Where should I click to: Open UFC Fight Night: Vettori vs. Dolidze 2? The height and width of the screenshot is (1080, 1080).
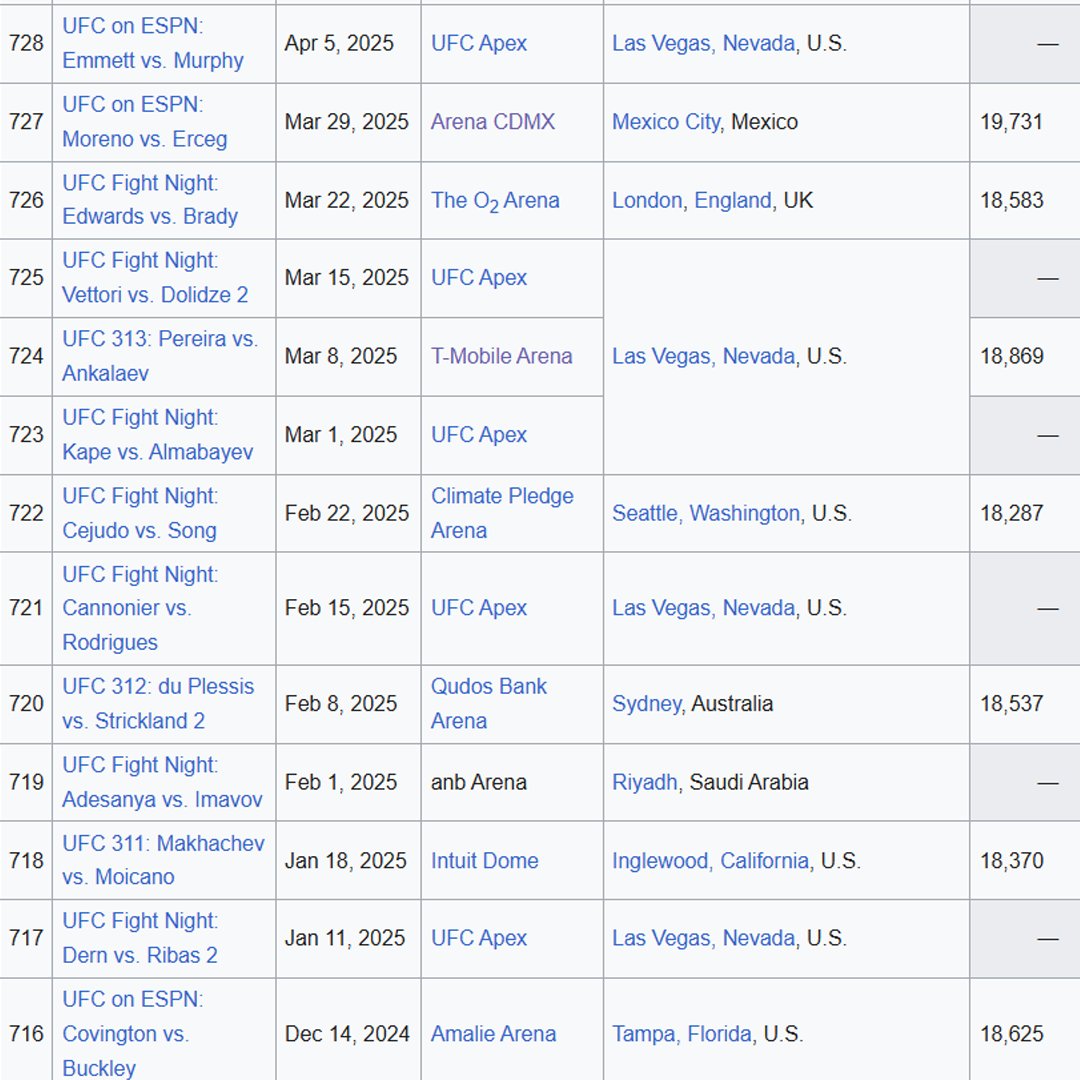tap(155, 278)
